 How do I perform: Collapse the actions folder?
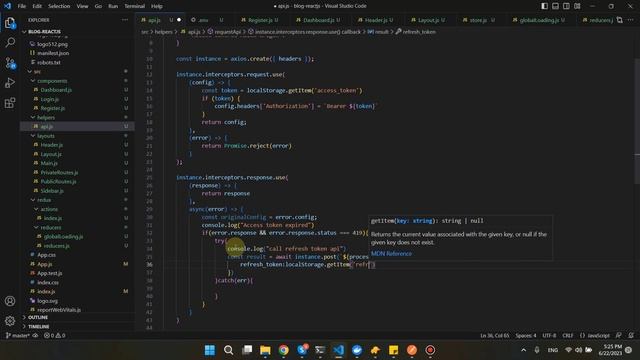pyautogui.click(x=78, y=209)
